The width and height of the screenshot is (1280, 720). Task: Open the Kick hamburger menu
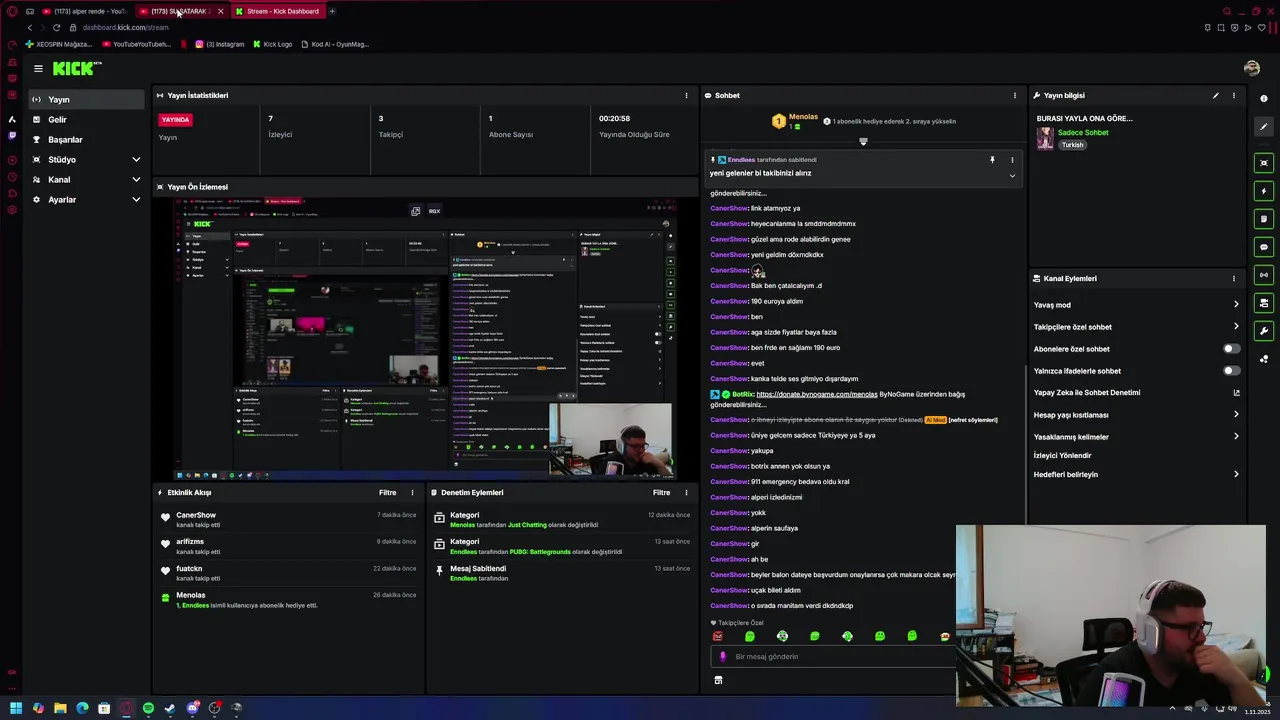(38, 68)
